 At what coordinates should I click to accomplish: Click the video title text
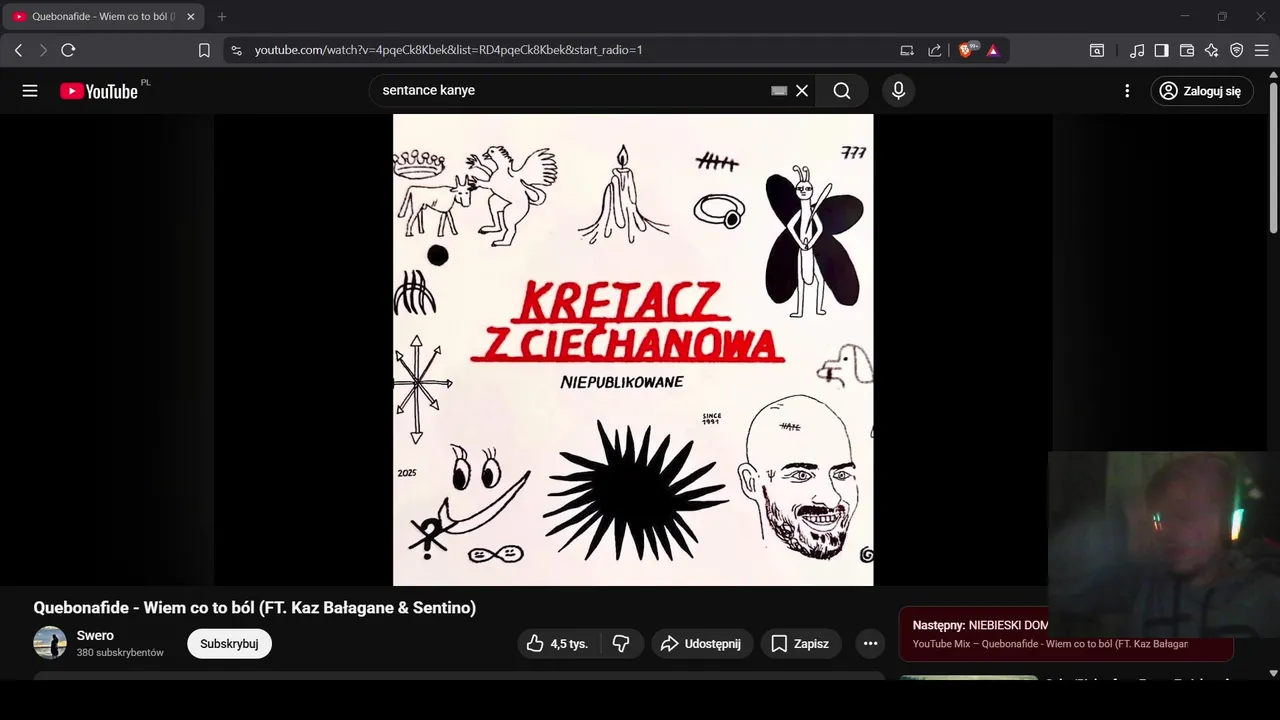coord(255,608)
